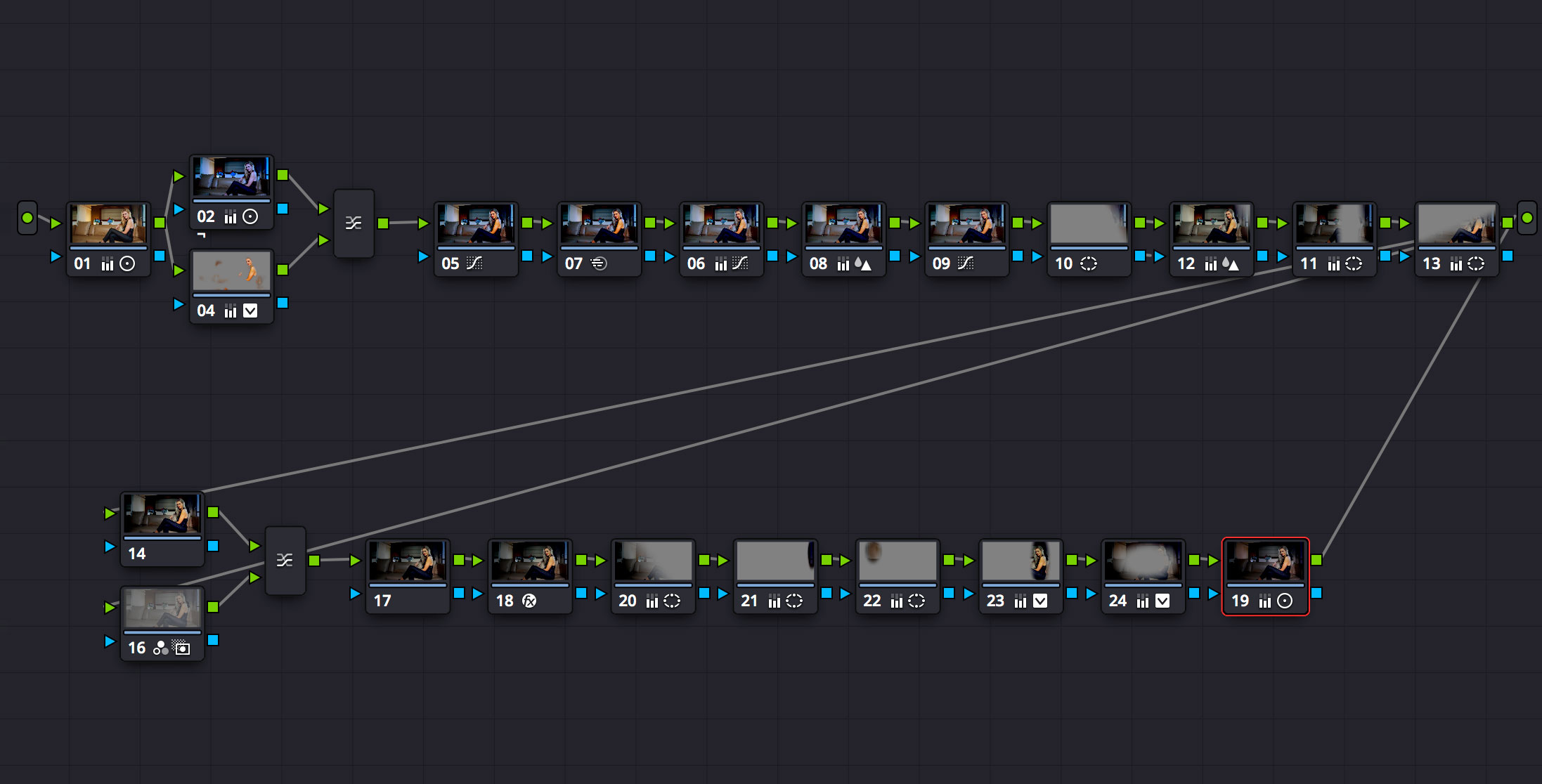The width and height of the screenshot is (1542, 784).
Task: Click node 17 blue key input triangle
Action: pyautogui.click(x=355, y=594)
